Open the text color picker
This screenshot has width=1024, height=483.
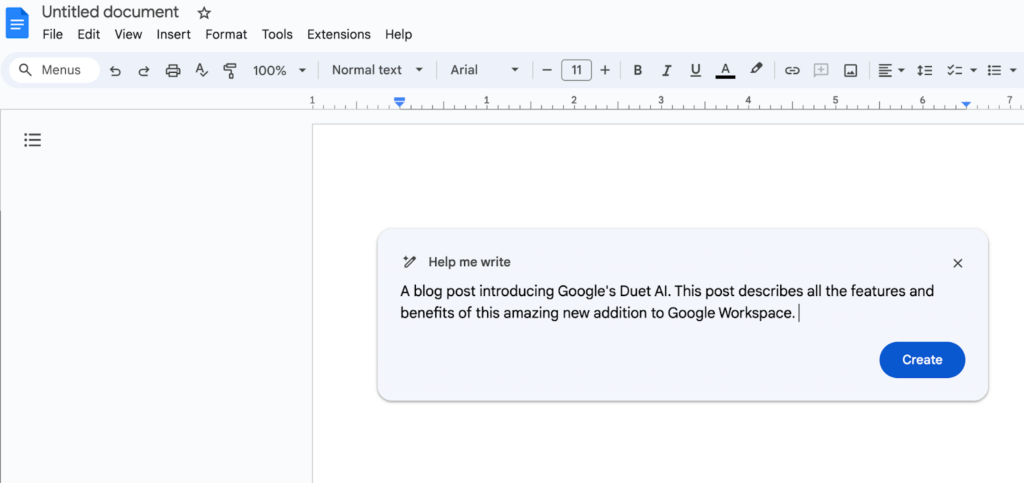coord(725,70)
